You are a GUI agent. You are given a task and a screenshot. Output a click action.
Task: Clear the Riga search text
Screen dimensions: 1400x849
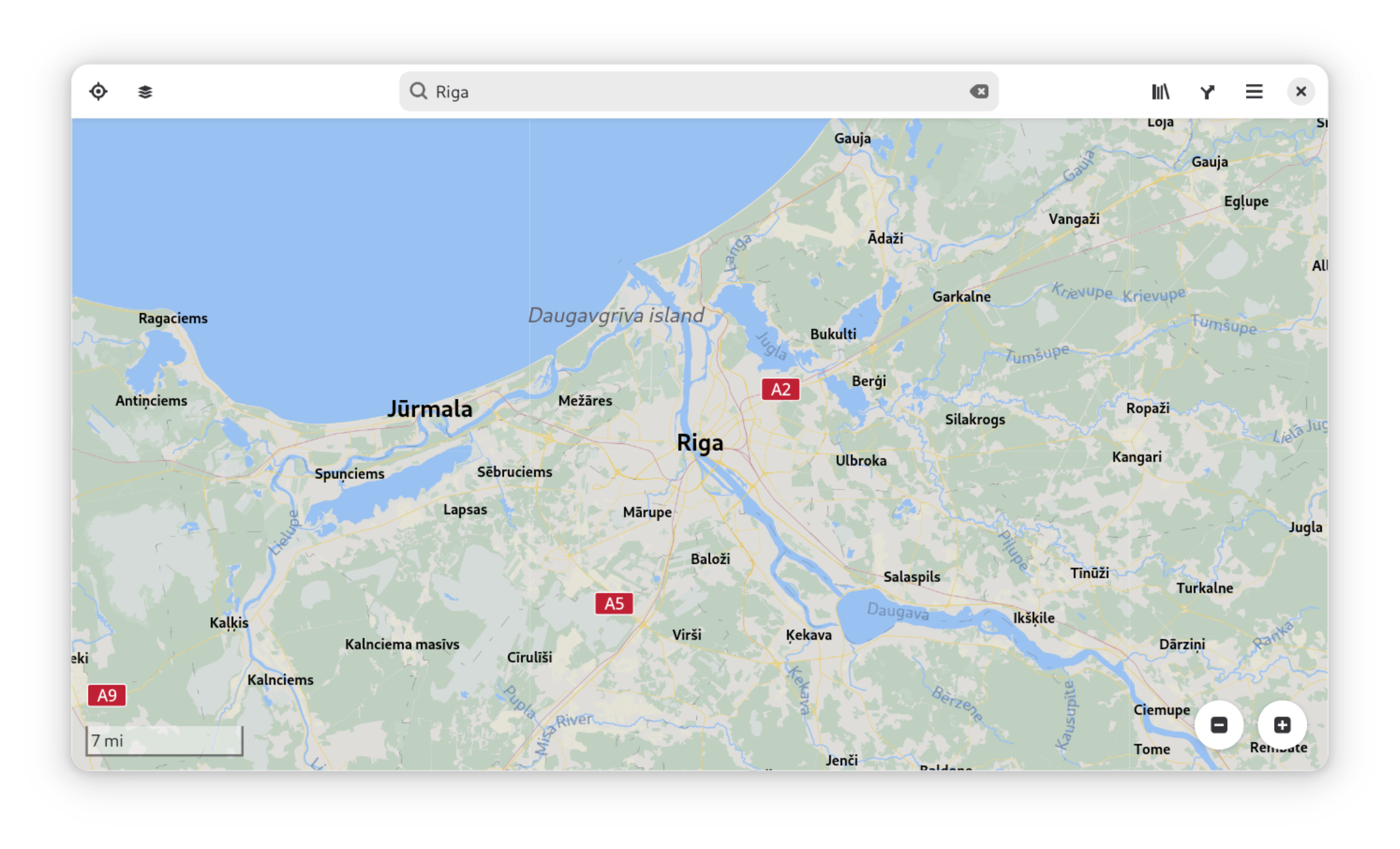[979, 92]
